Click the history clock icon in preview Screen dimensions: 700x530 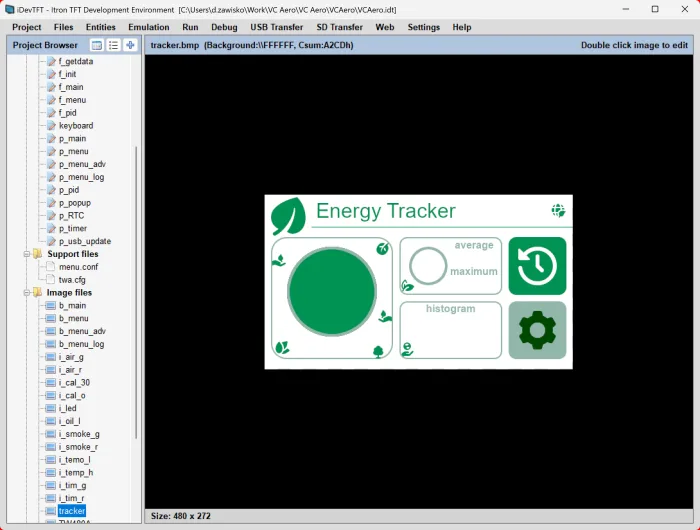[x=537, y=266]
